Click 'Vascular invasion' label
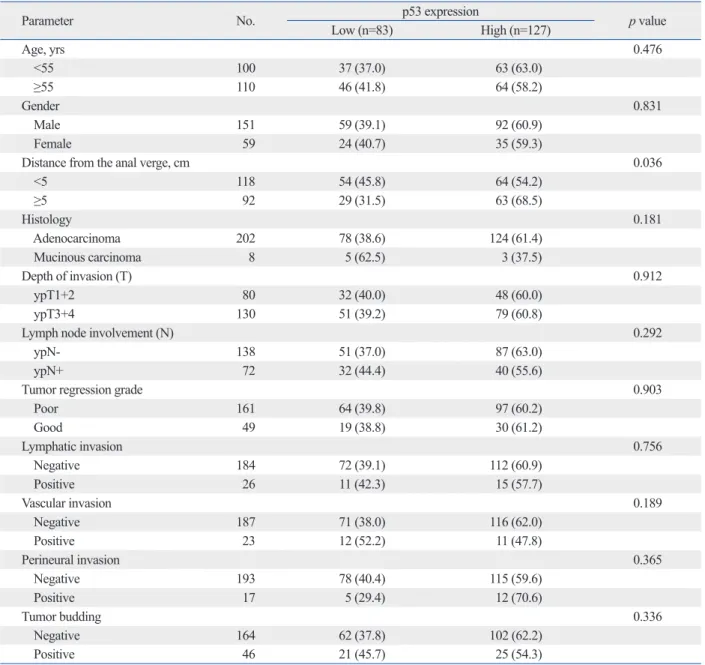705x665 pixels. coord(67,503)
